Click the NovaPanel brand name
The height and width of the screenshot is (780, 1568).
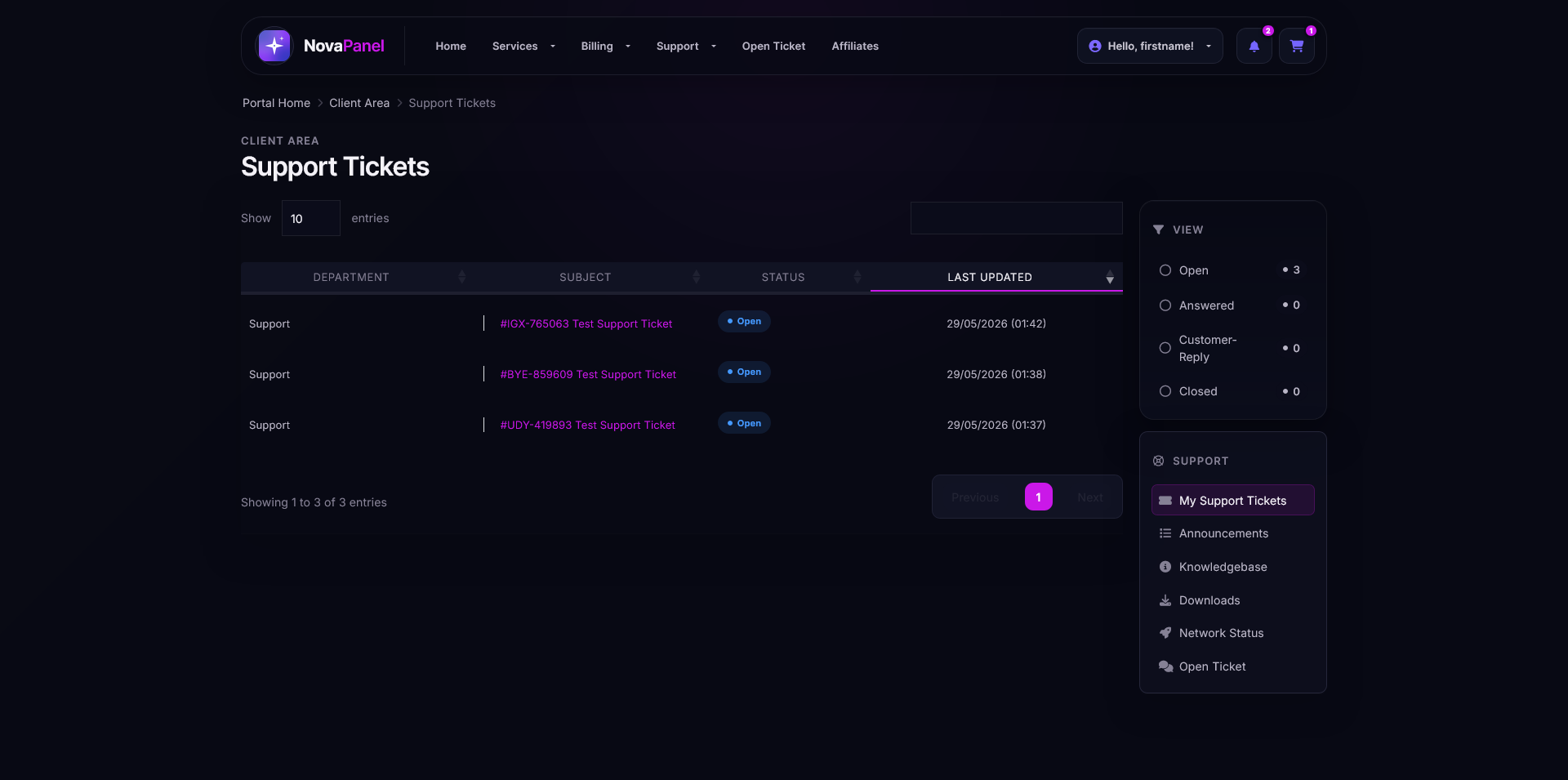point(344,46)
